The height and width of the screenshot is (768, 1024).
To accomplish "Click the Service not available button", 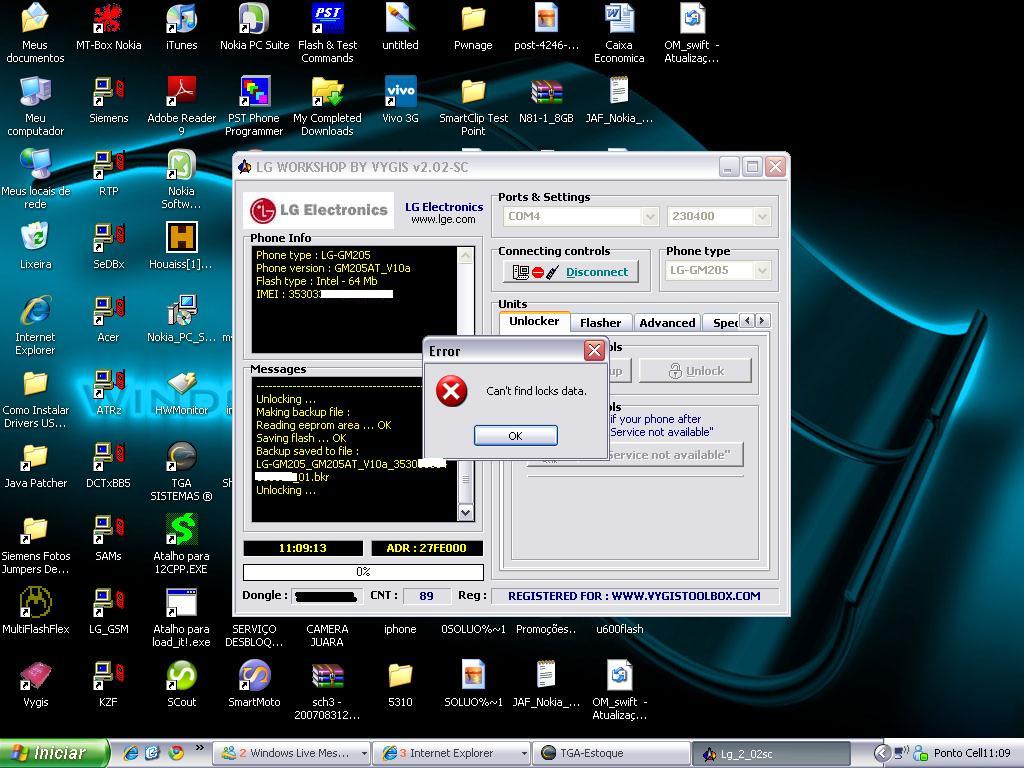I will (675, 455).
